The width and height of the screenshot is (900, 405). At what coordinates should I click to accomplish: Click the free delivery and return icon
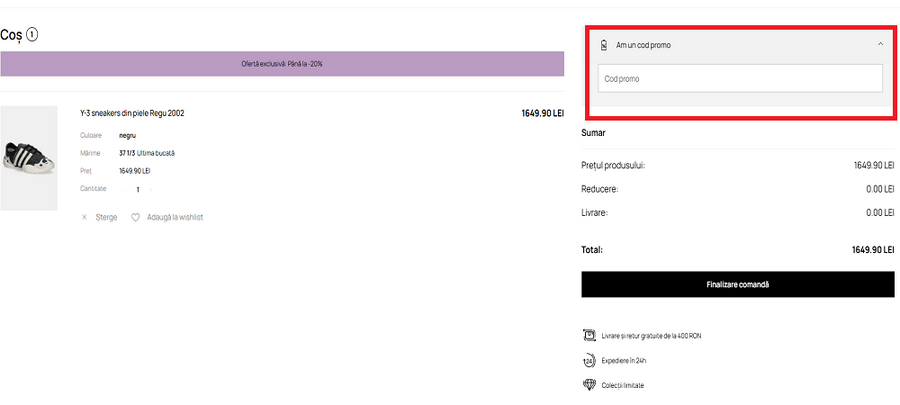(588, 336)
